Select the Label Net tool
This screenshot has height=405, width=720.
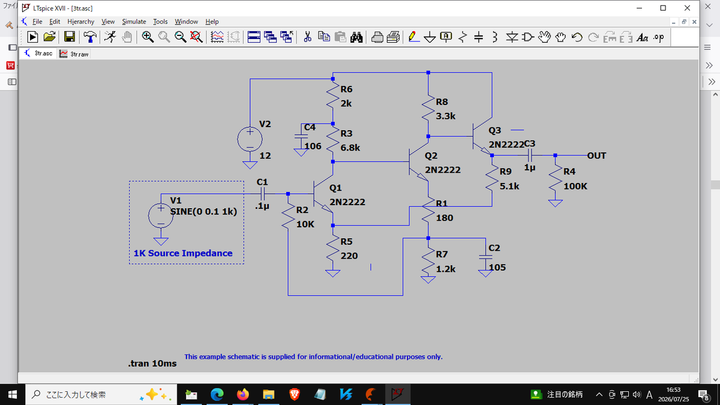click(446, 37)
